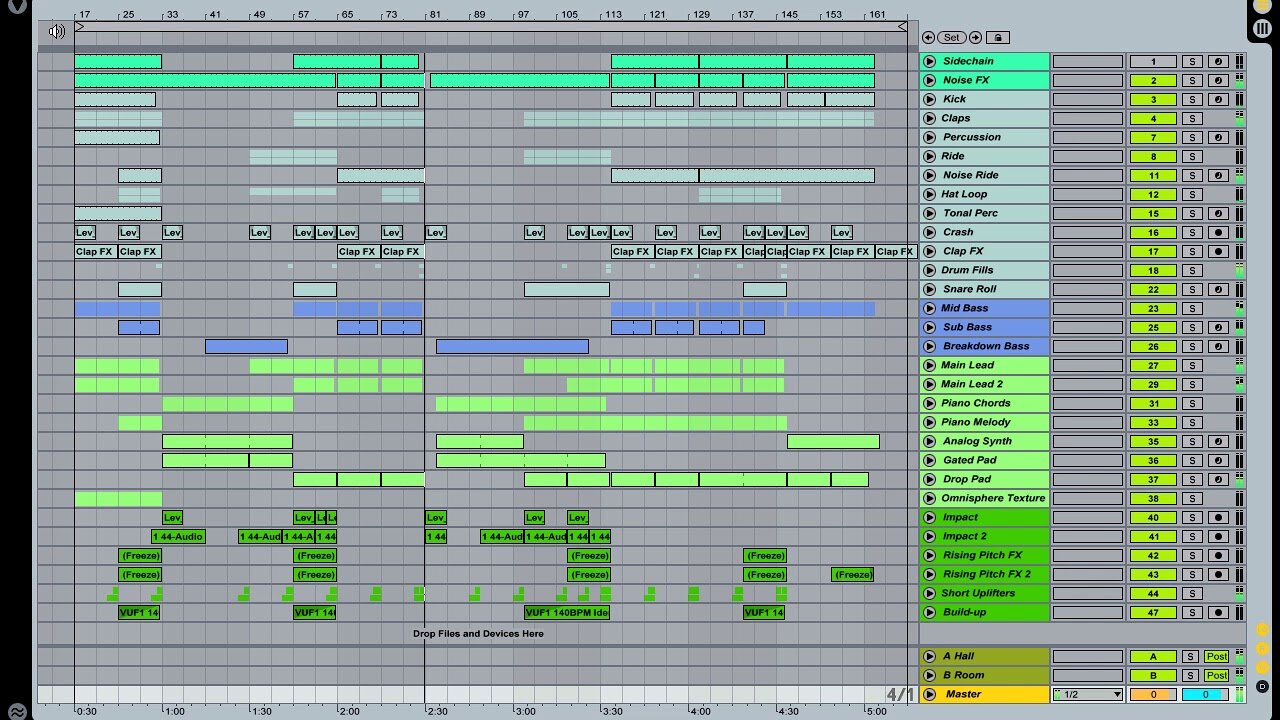Click the scrub speaker icon

click(x=57, y=31)
